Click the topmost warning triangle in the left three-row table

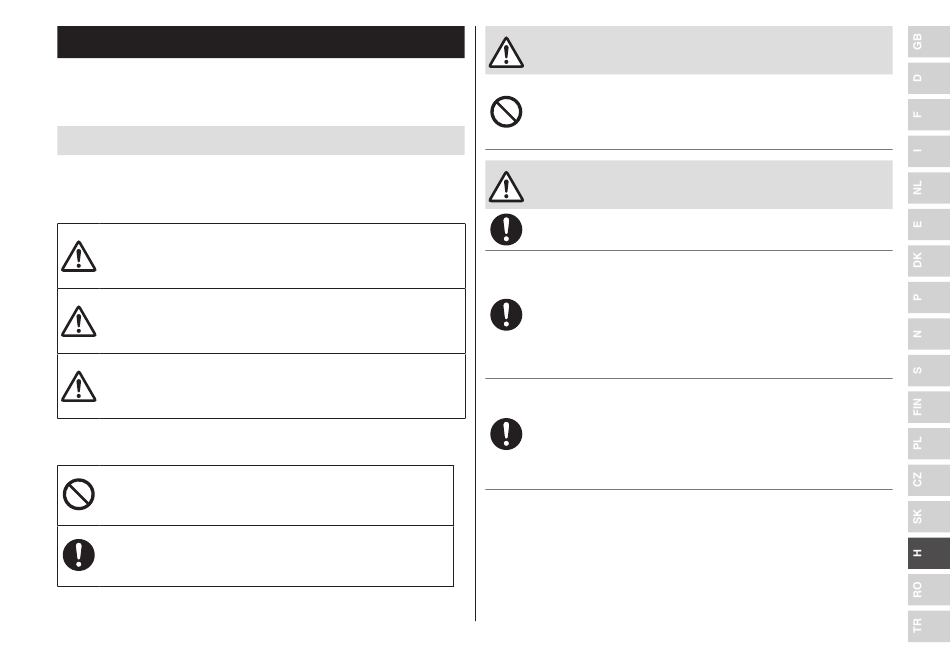tap(78, 256)
